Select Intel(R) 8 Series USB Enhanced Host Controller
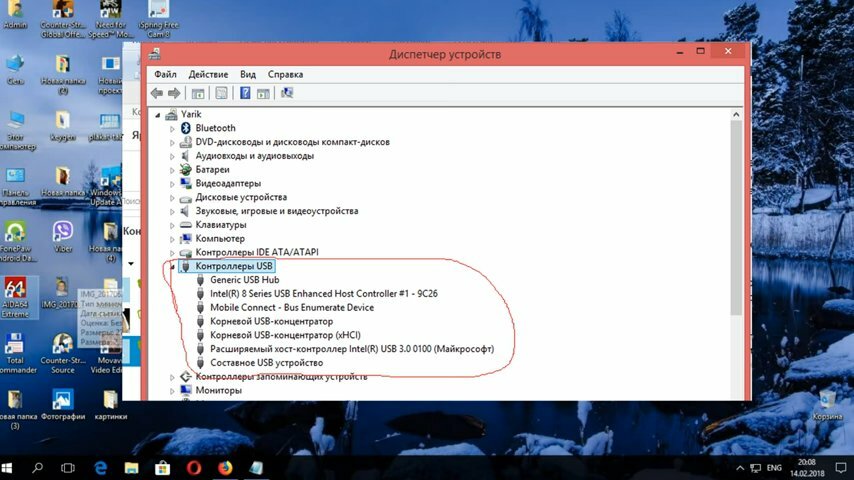This screenshot has width=854, height=480. (x=324, y=294)
